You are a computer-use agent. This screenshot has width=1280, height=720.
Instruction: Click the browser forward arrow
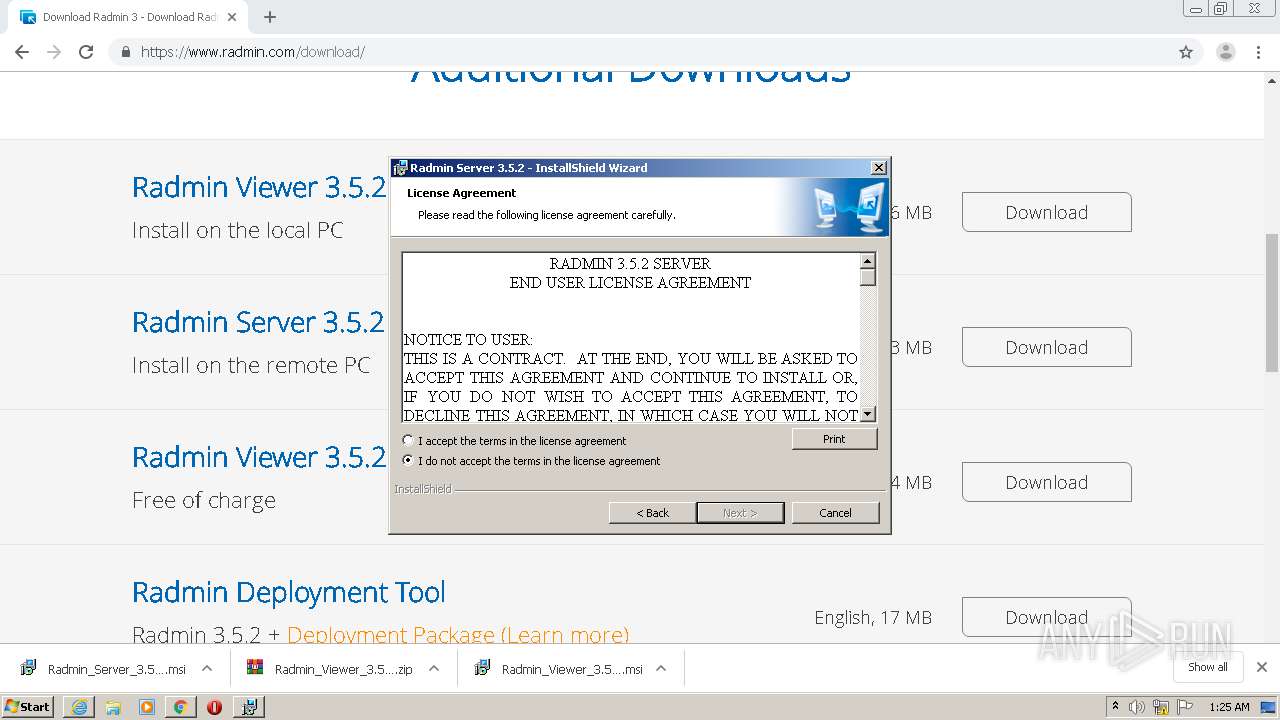pyautogui.click(x=54, y=52)
